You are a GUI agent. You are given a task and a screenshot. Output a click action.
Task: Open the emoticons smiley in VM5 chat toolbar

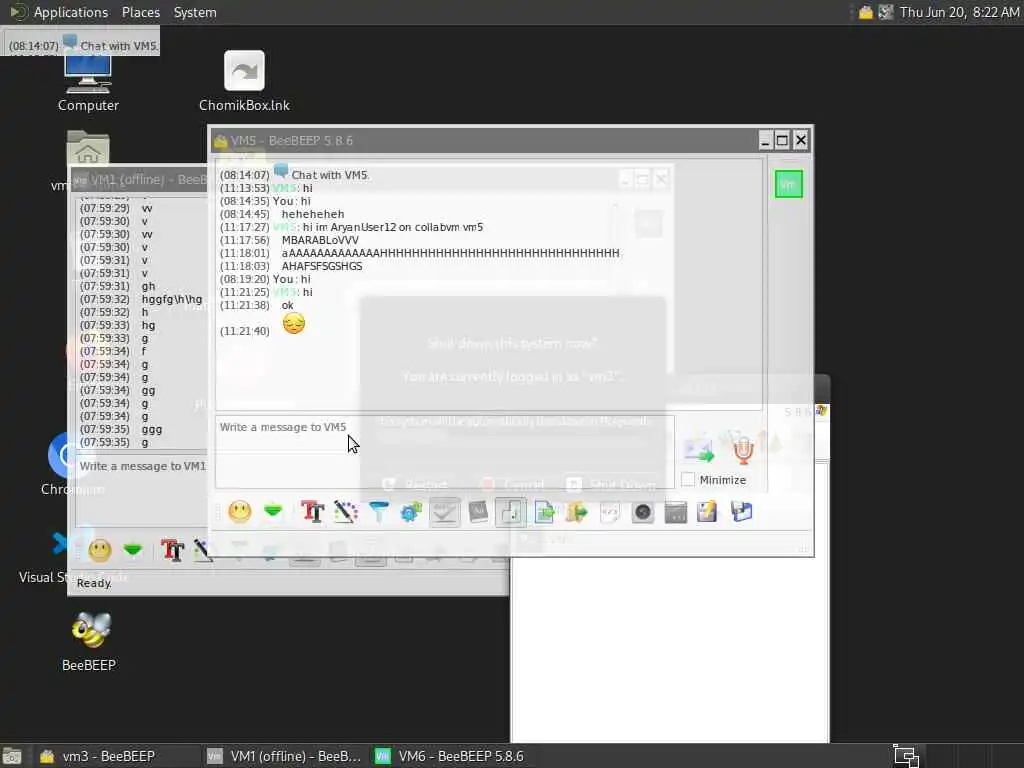240,512
